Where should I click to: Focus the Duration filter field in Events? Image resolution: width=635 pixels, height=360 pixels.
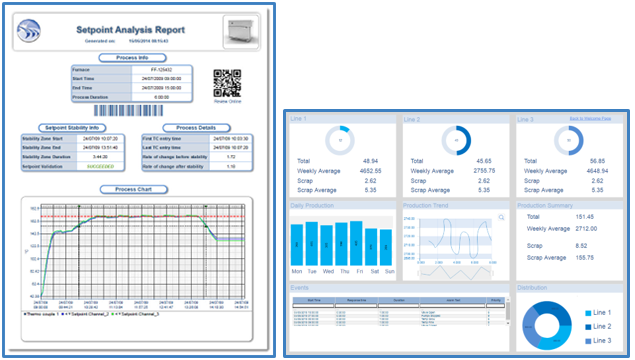[399, 306]
